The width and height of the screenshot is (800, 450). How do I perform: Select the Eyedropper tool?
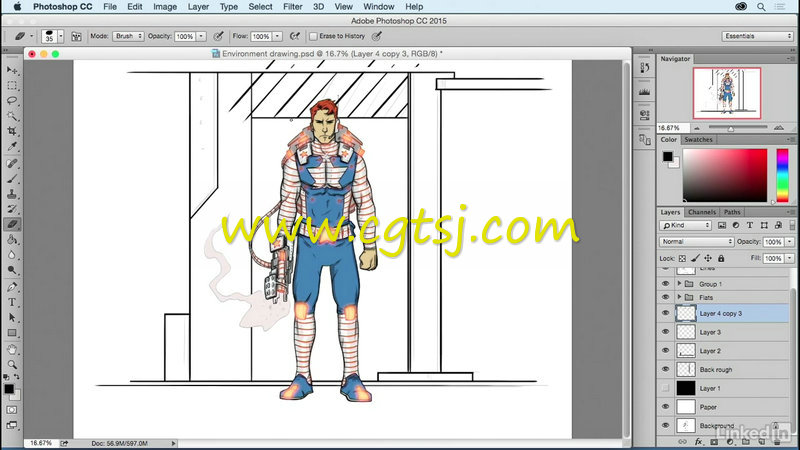pos(12,147)
